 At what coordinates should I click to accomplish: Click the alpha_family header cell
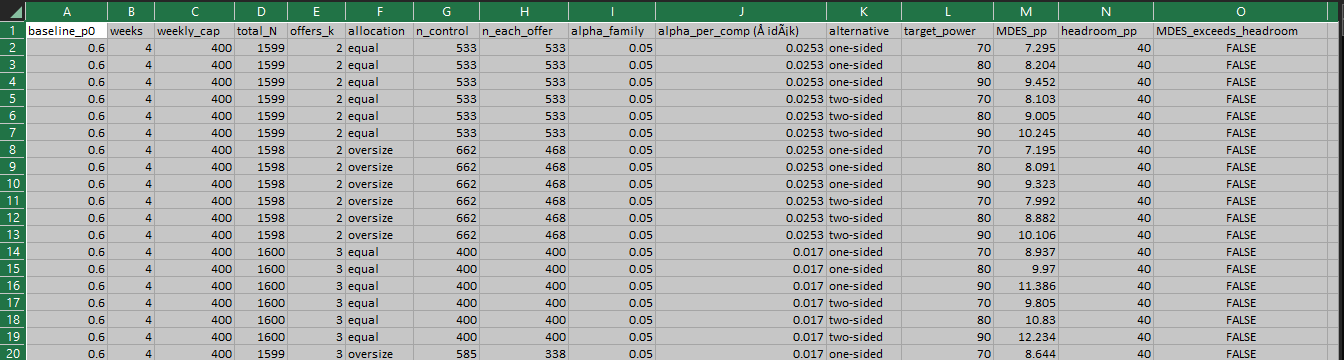point(611,31)
